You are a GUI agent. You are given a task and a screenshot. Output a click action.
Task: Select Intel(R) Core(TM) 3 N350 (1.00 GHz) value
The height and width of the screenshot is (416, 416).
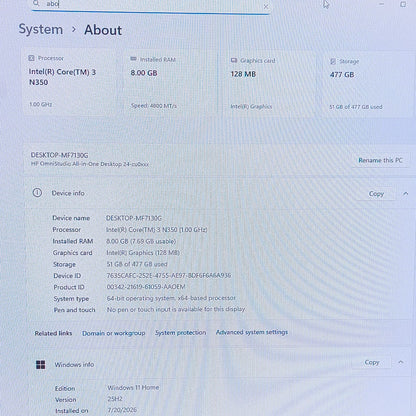pos(156,230)
